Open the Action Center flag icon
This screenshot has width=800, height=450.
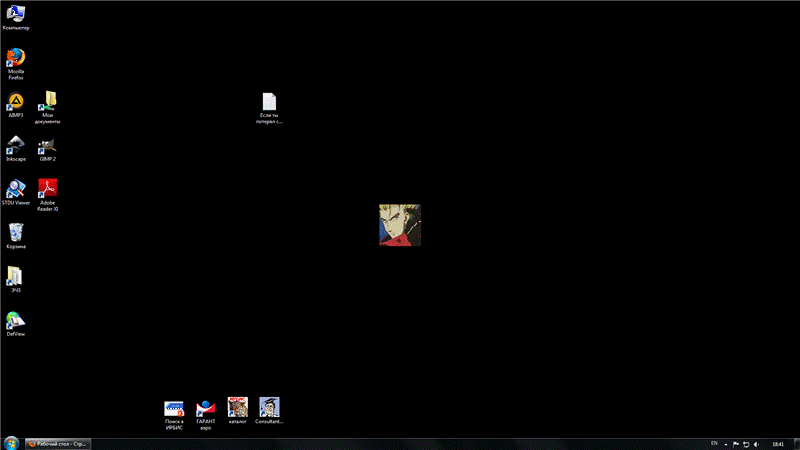pos(736,444)
